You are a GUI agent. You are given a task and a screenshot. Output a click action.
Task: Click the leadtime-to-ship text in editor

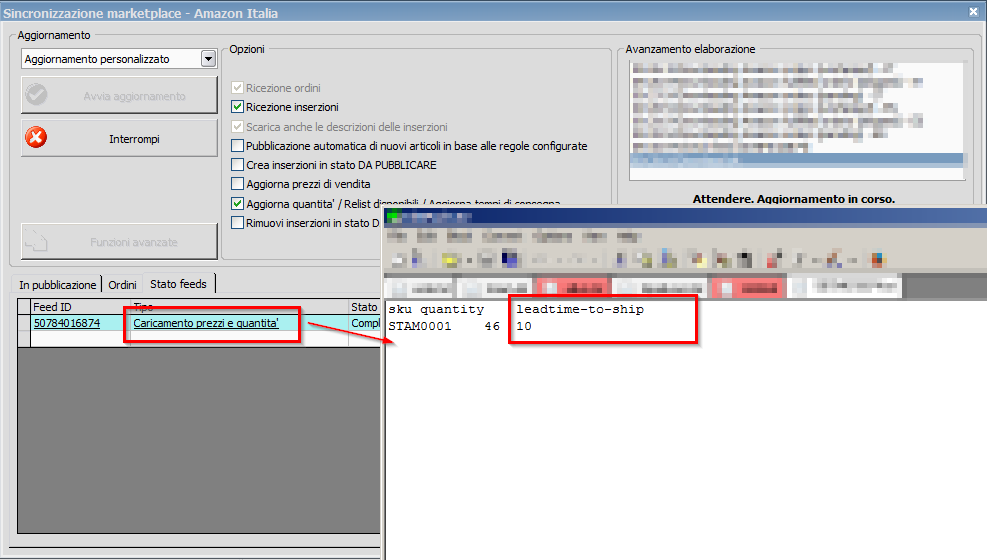[x=580, y=309]
